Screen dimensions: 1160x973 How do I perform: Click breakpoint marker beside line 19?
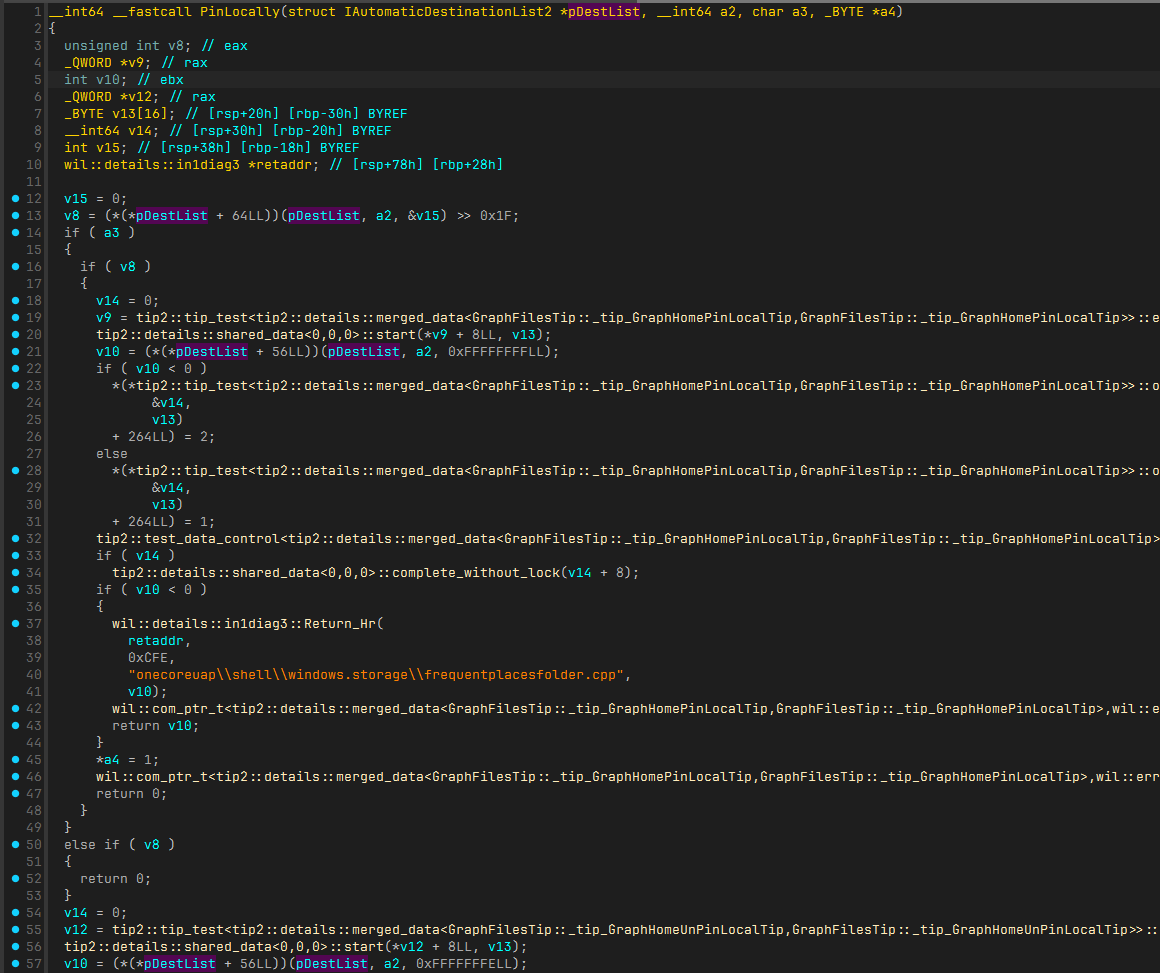pyautogui.click(x=15, y=318)
